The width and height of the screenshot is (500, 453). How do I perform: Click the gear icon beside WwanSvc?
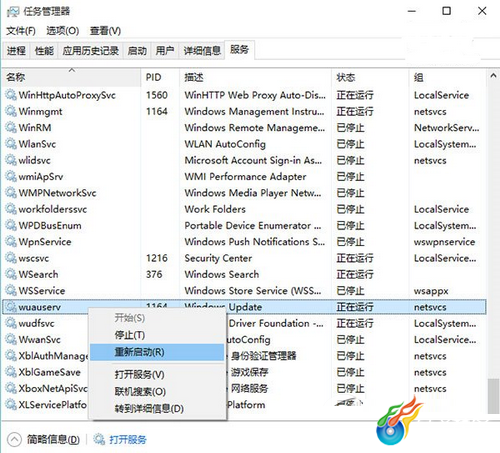(11, 340)
